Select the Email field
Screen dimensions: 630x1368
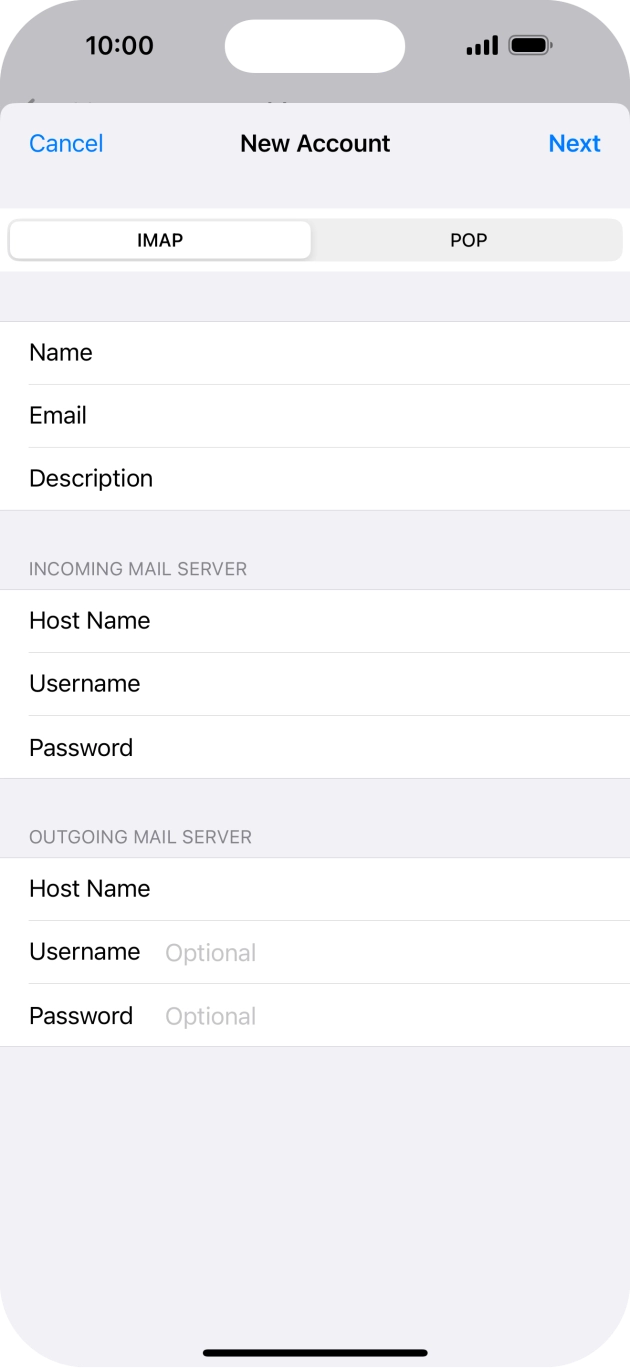(315, 415)
